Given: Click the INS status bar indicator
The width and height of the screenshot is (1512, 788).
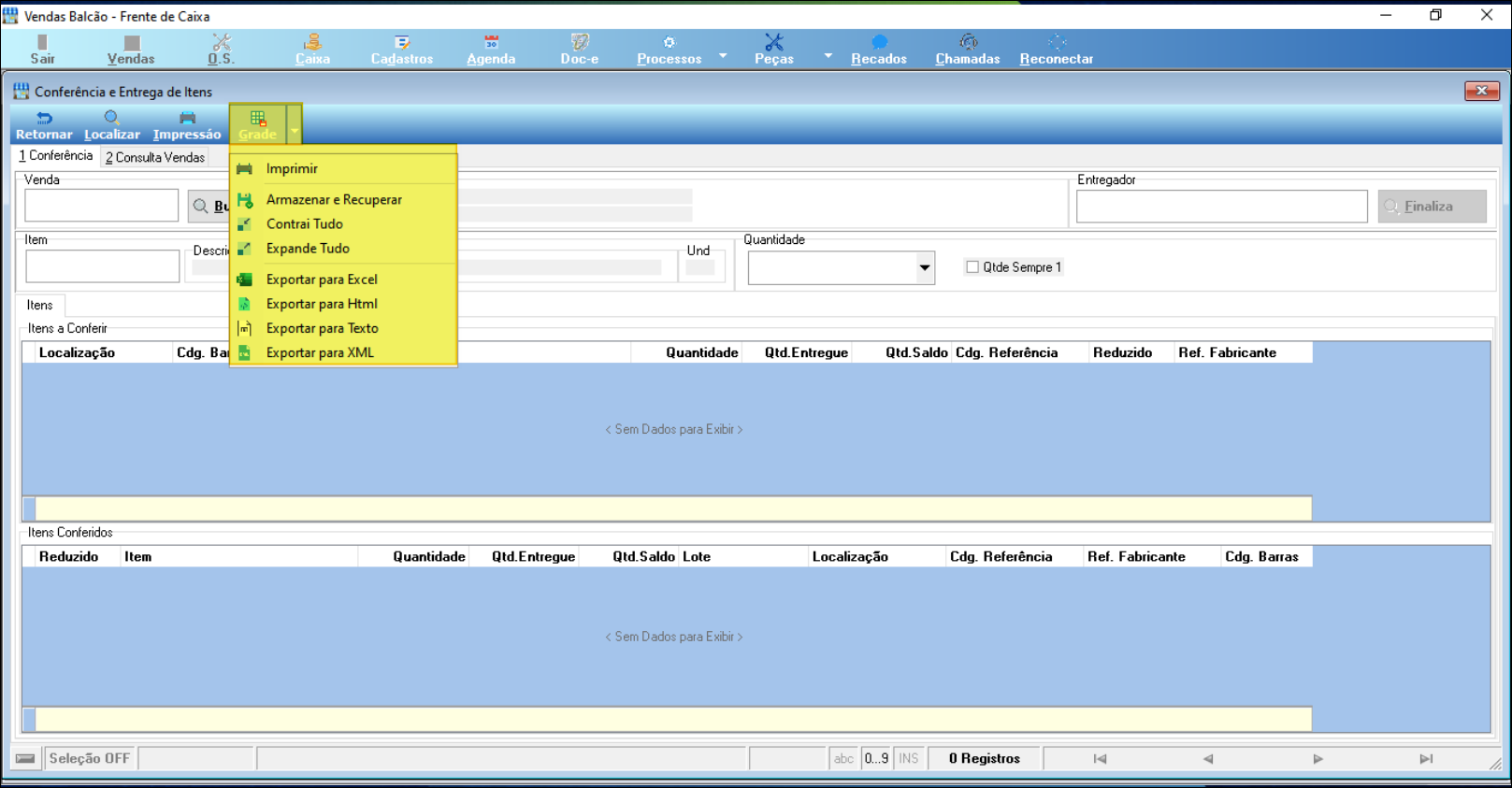Looking at the screenshot, I should coord(909,758).
